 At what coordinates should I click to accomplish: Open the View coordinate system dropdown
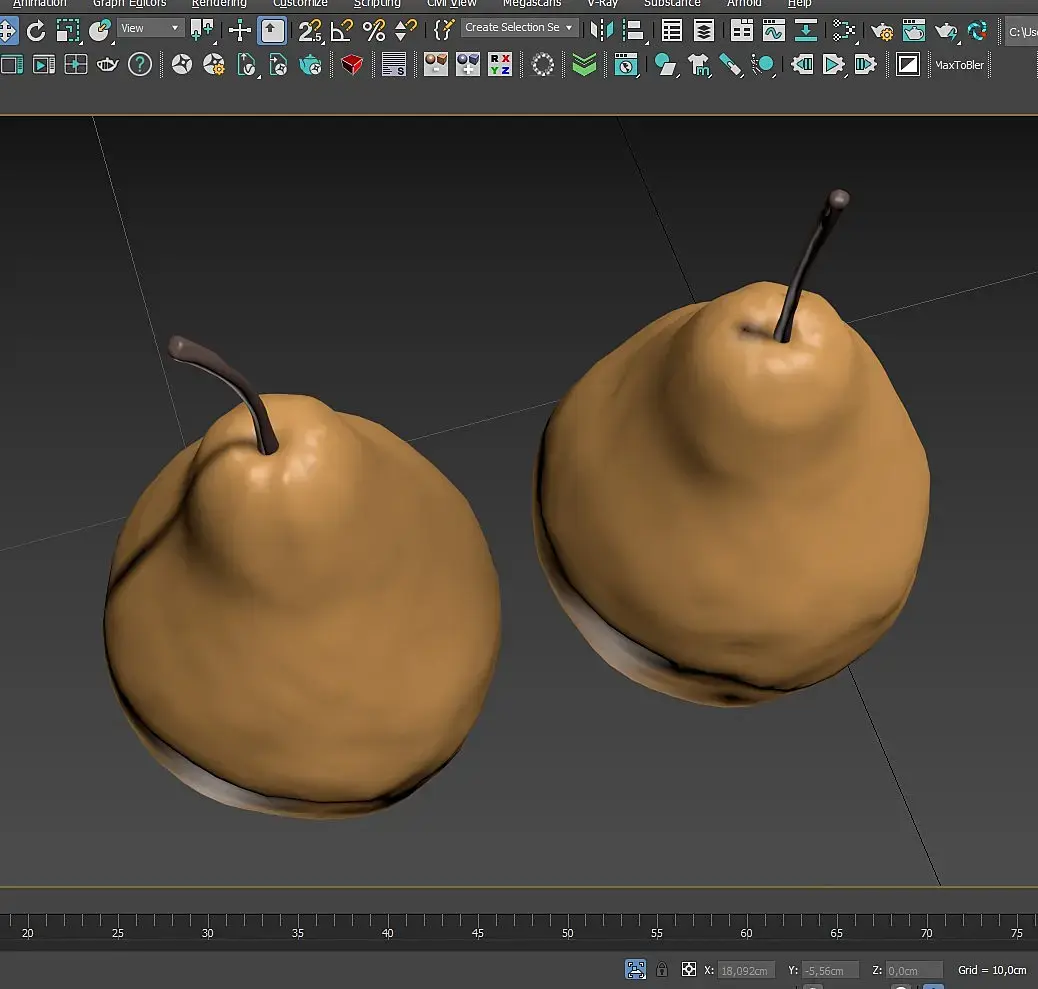pyautogui.click(x=150, y=28)
